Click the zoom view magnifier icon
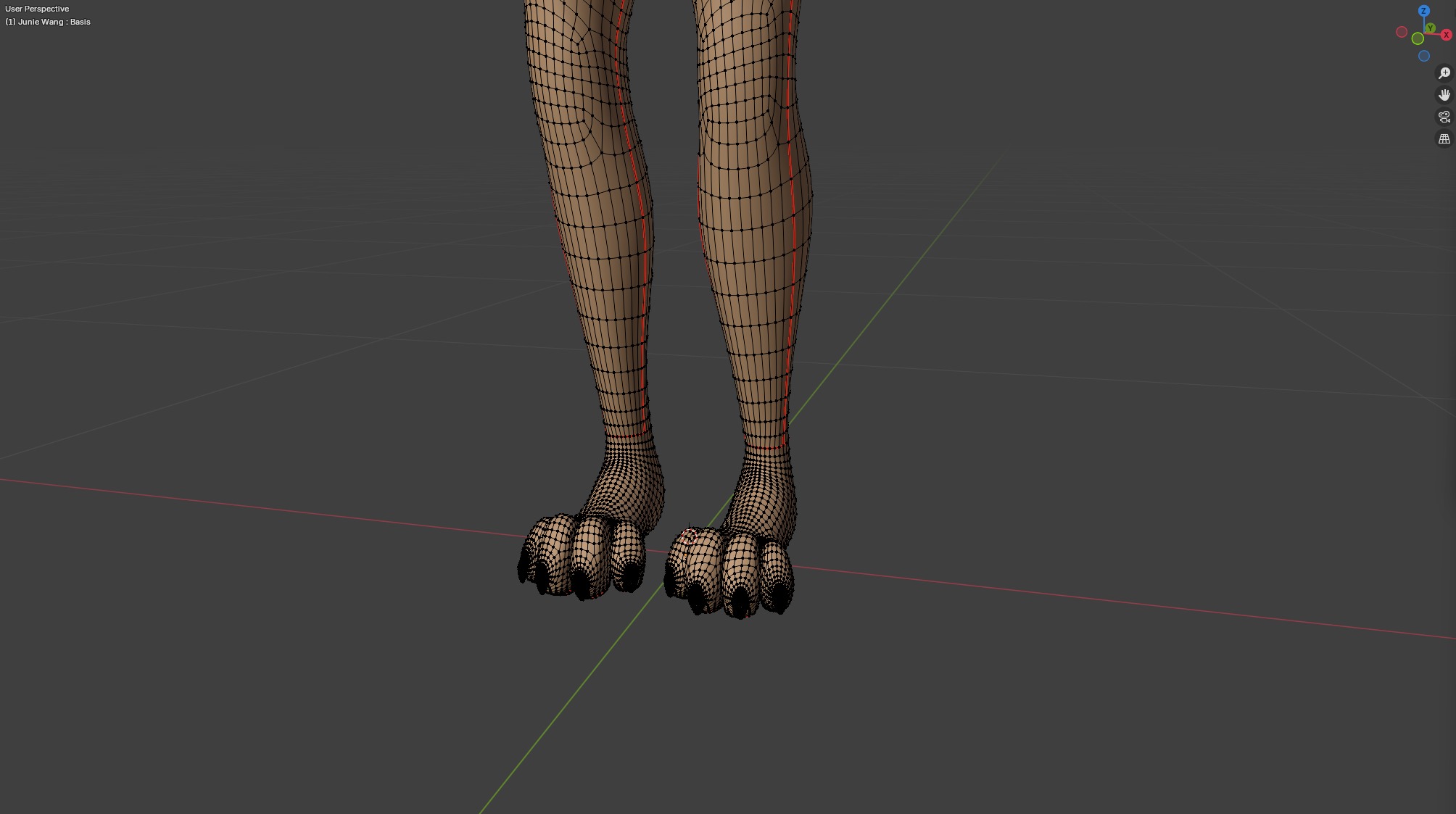 [1444, 73]
